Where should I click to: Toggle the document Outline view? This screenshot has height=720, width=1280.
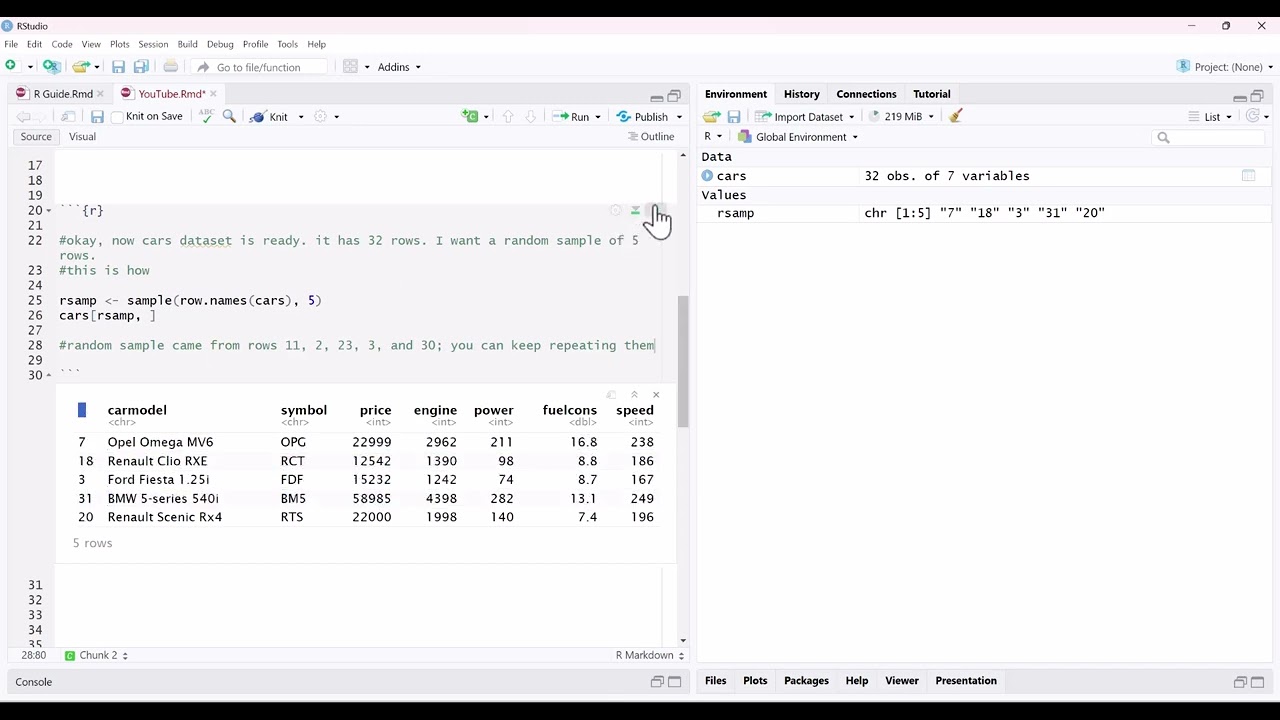click(650, 137)
